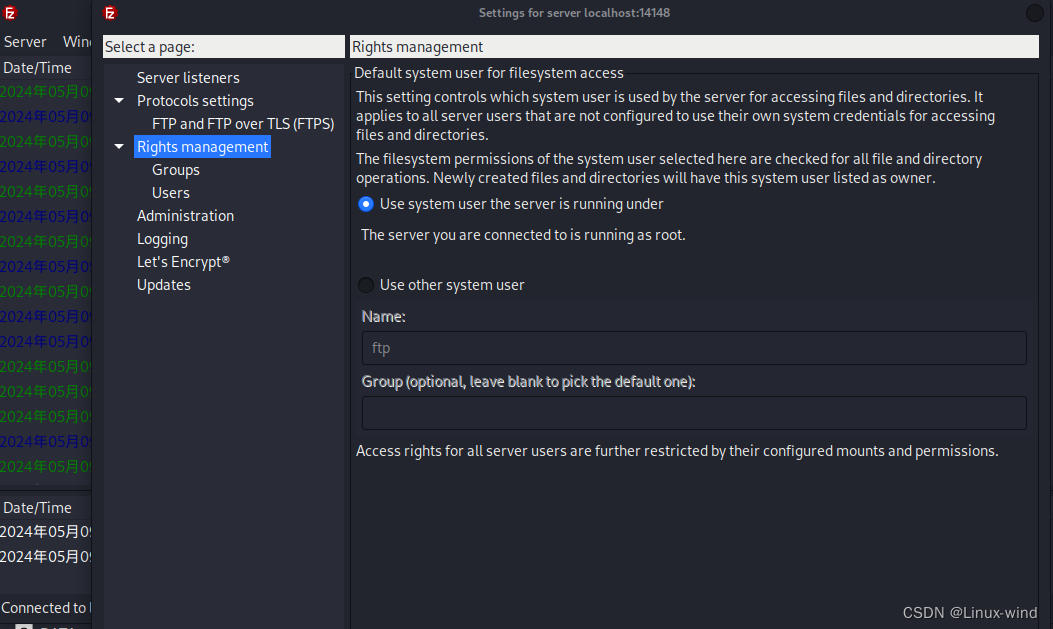Collapse the Rights management branch

(x=118, y=146)
